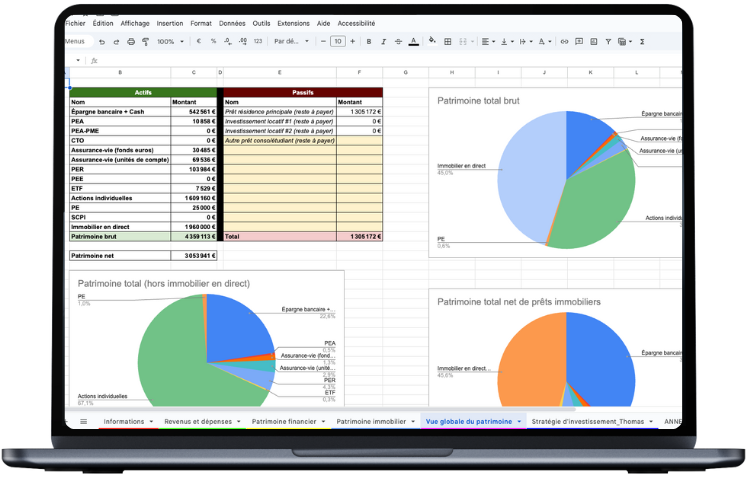Print the spreadsheet via printer icon
747x477 pixels.
tap(131, 42)
